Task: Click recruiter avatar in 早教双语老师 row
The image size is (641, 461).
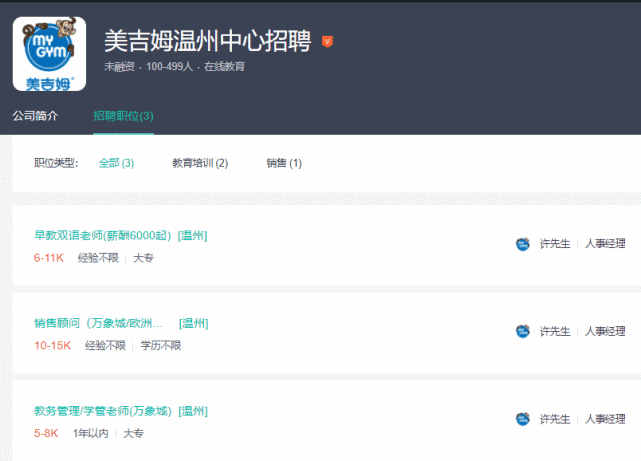Action: 522,244
